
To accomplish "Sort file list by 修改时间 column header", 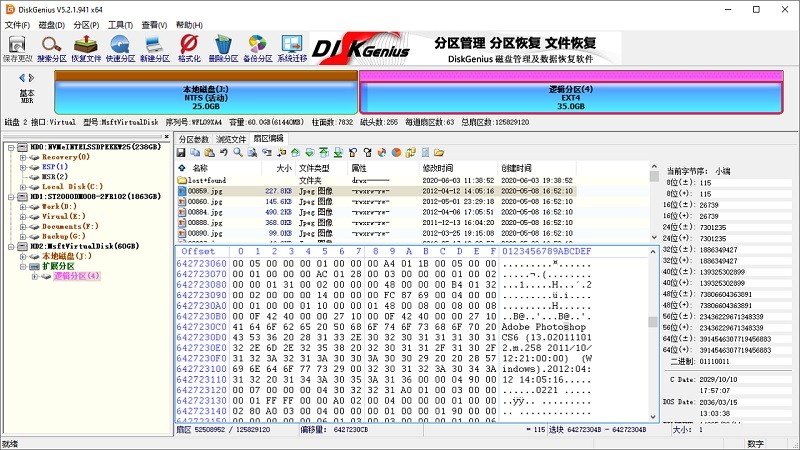I will 437,168.
